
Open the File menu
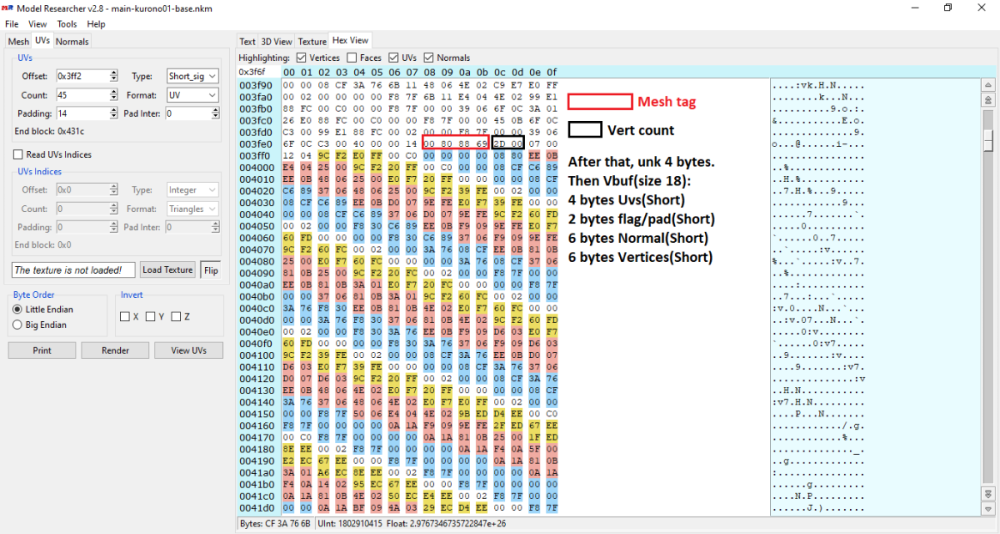click(x=12, y=23)
